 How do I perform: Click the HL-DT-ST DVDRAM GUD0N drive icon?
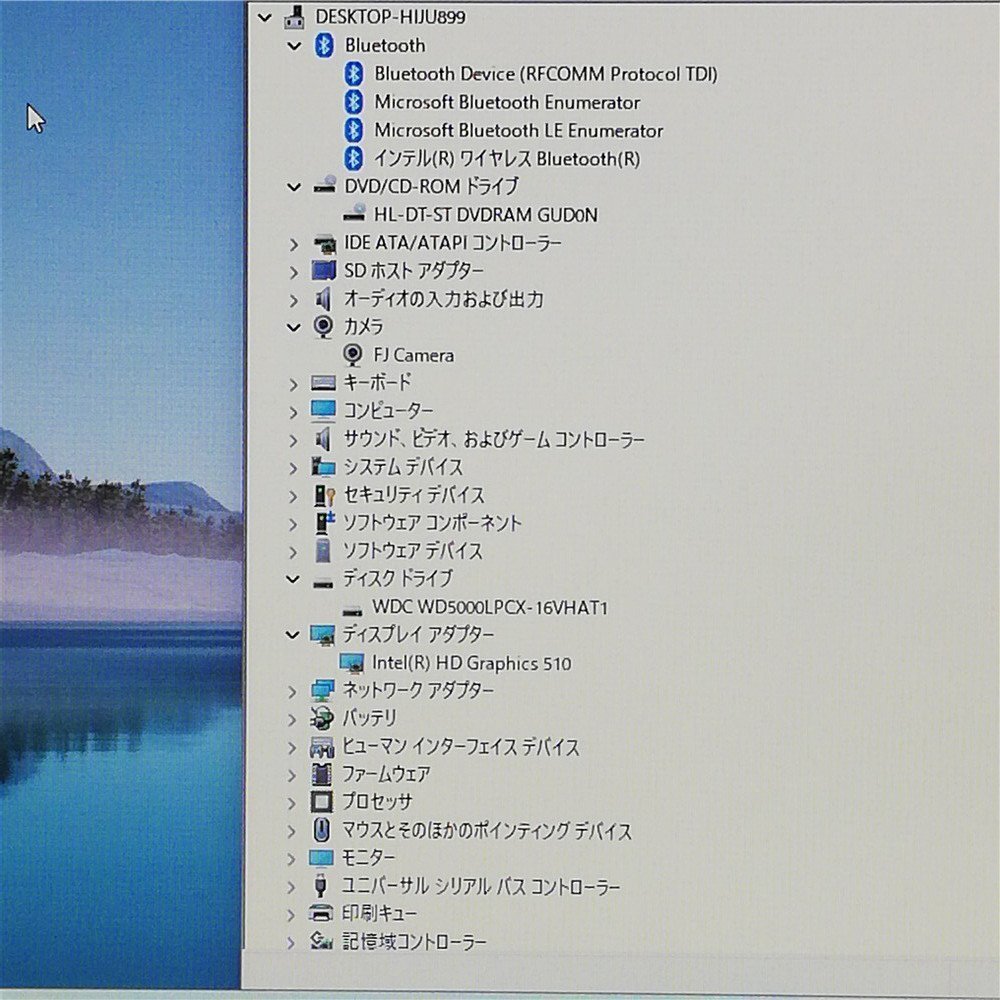[355, 214]
